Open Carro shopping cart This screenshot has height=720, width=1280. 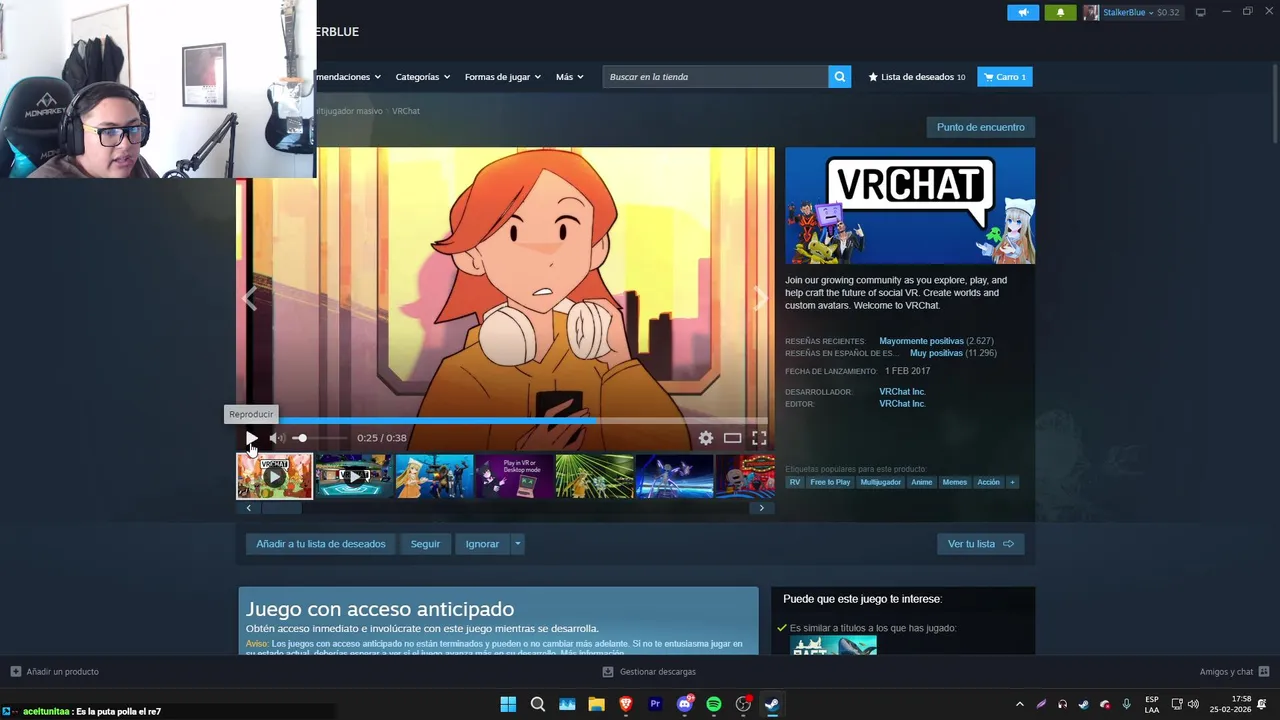[1005, 77]
